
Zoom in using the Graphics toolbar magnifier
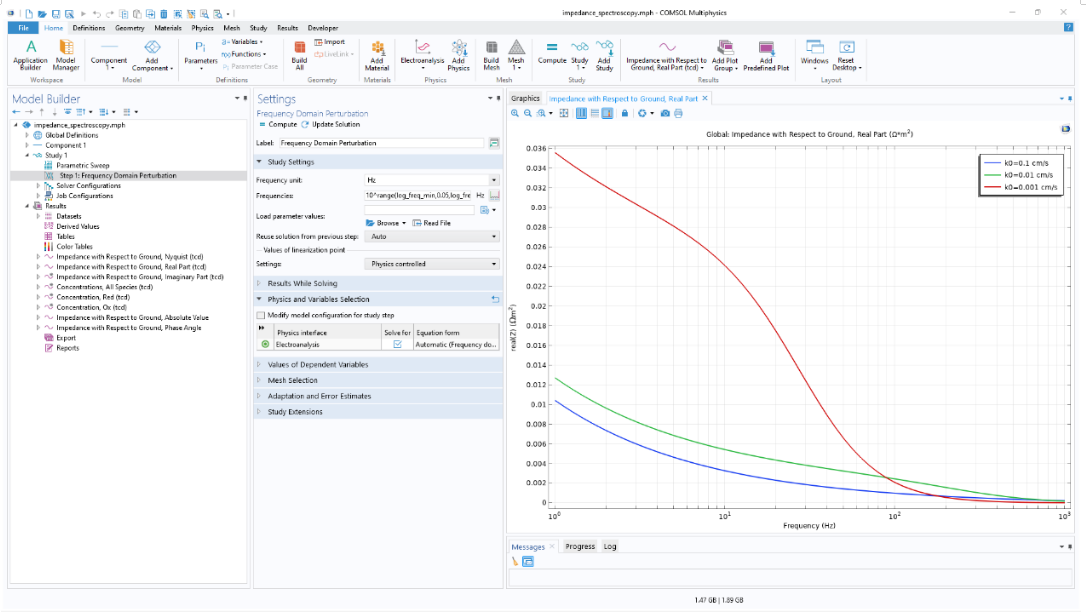tap(515, 113)
